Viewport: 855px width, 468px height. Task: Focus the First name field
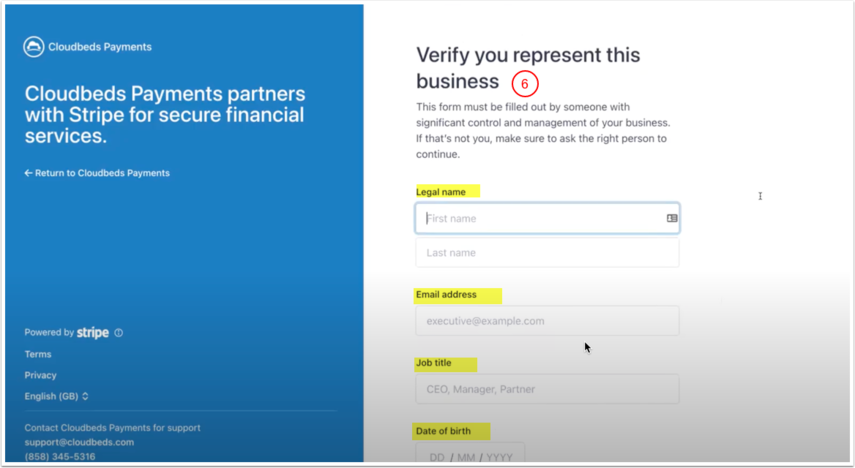pyautogui.click(x=540, y=218)
